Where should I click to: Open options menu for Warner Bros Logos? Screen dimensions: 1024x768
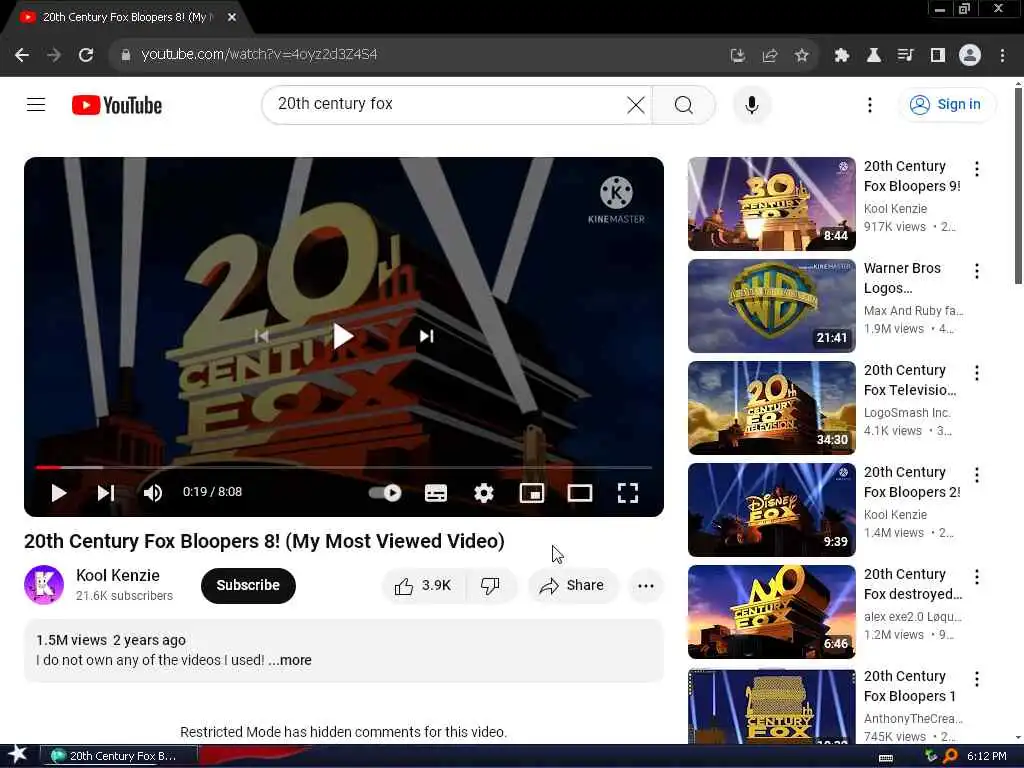(976, 271)
